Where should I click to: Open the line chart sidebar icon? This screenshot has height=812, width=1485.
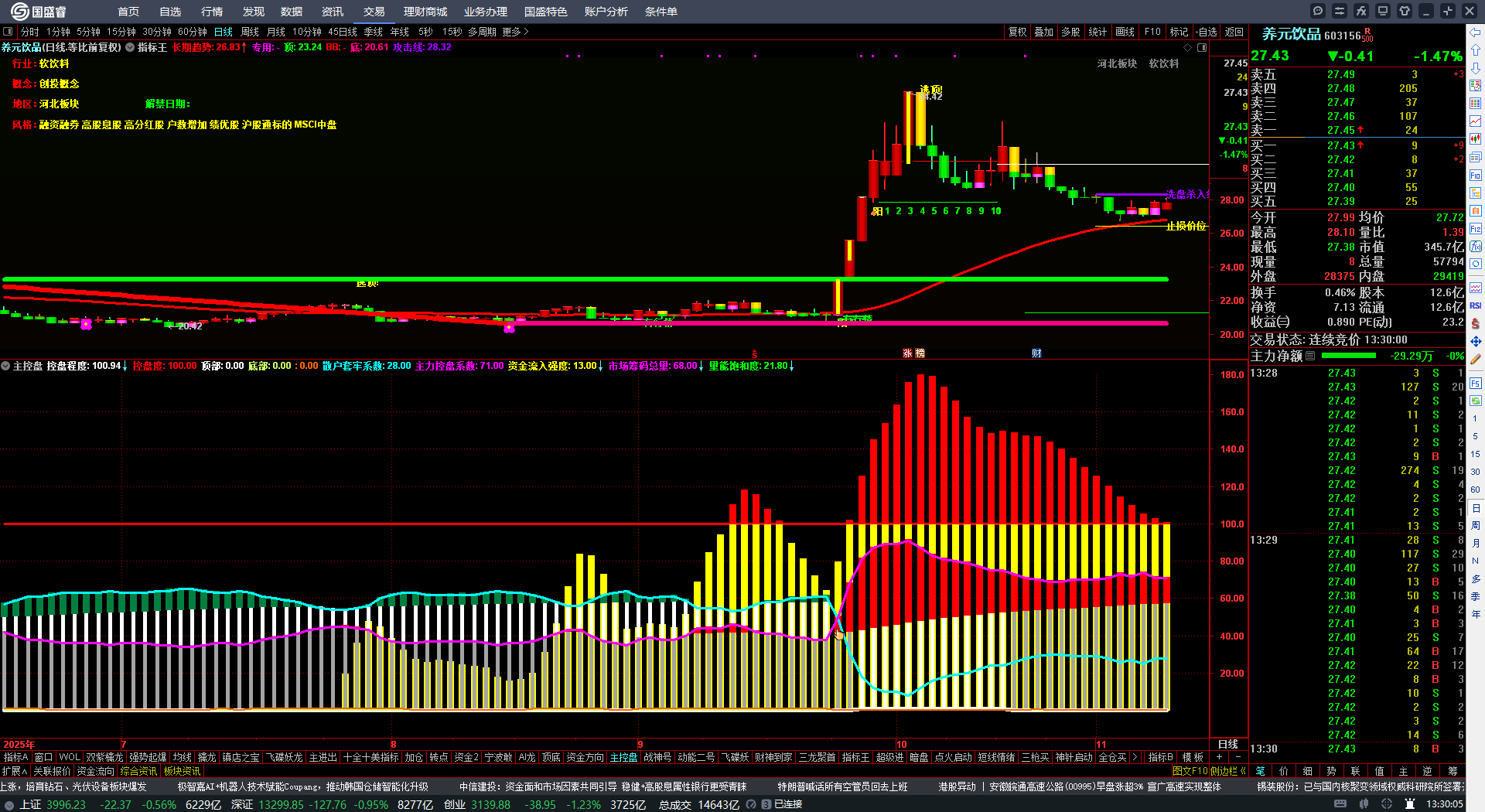point(1476,121)
